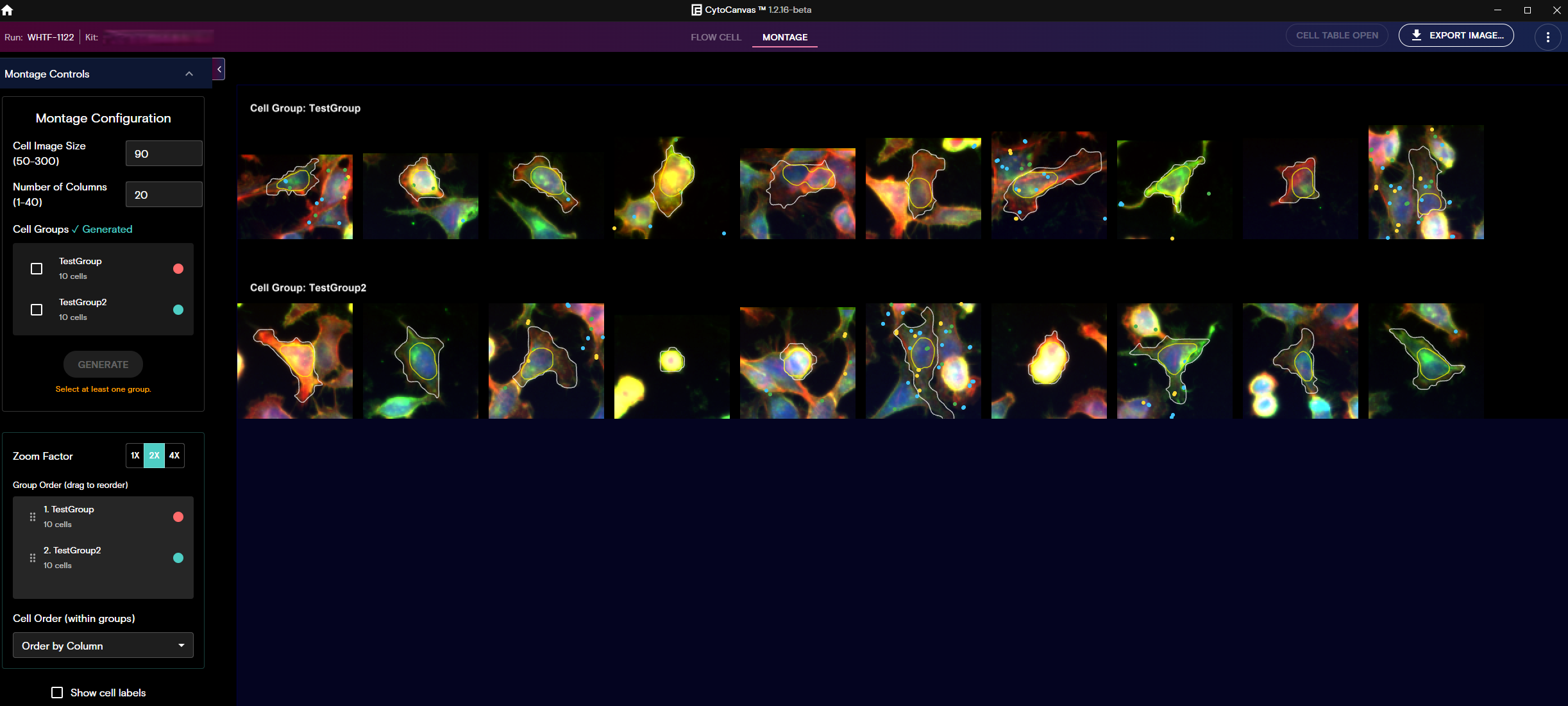Check the TestGroup checkbox
Screen dimensions: 1568x706
click(37, 269)
